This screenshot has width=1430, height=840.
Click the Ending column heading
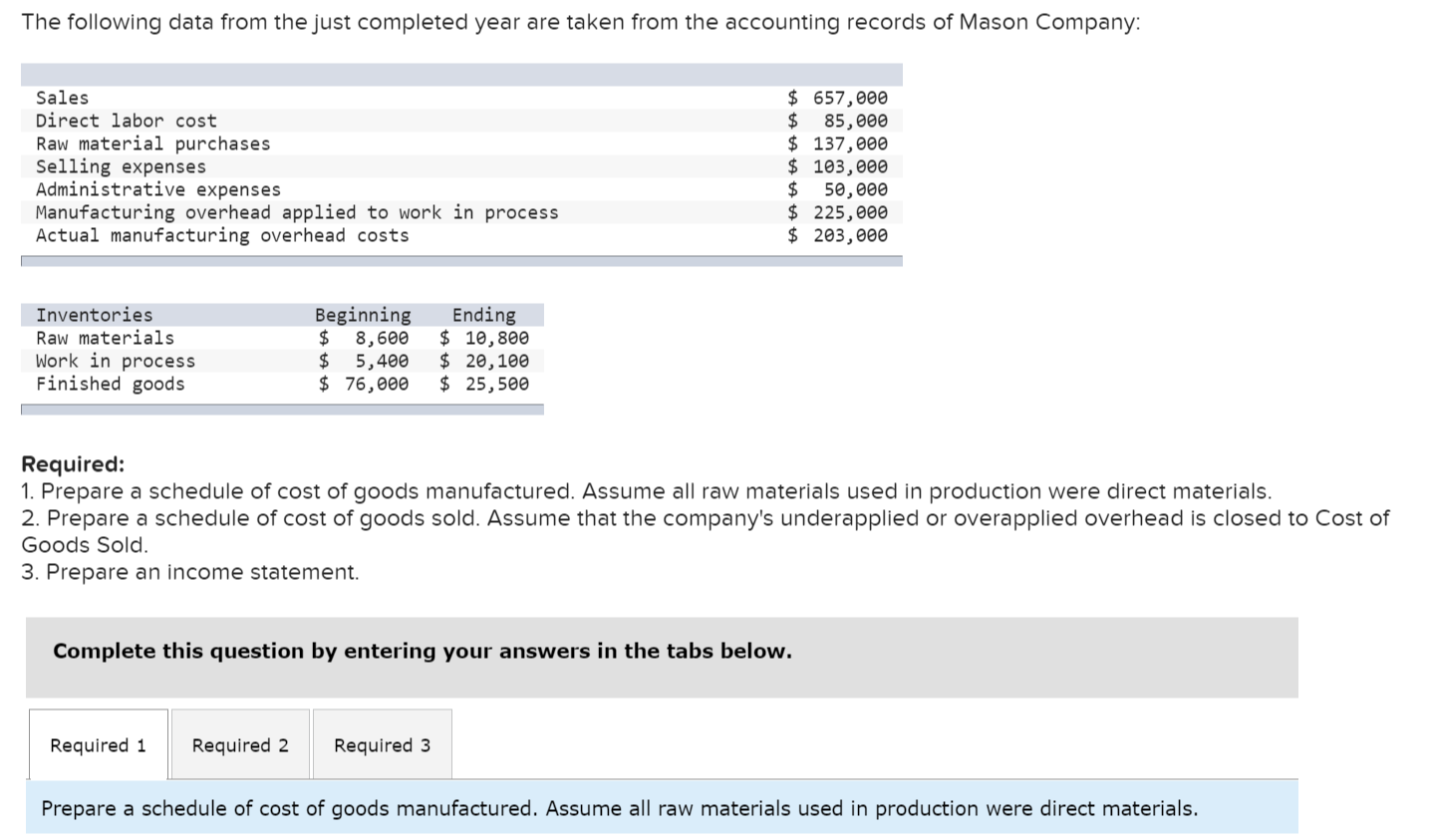[483, 314]
